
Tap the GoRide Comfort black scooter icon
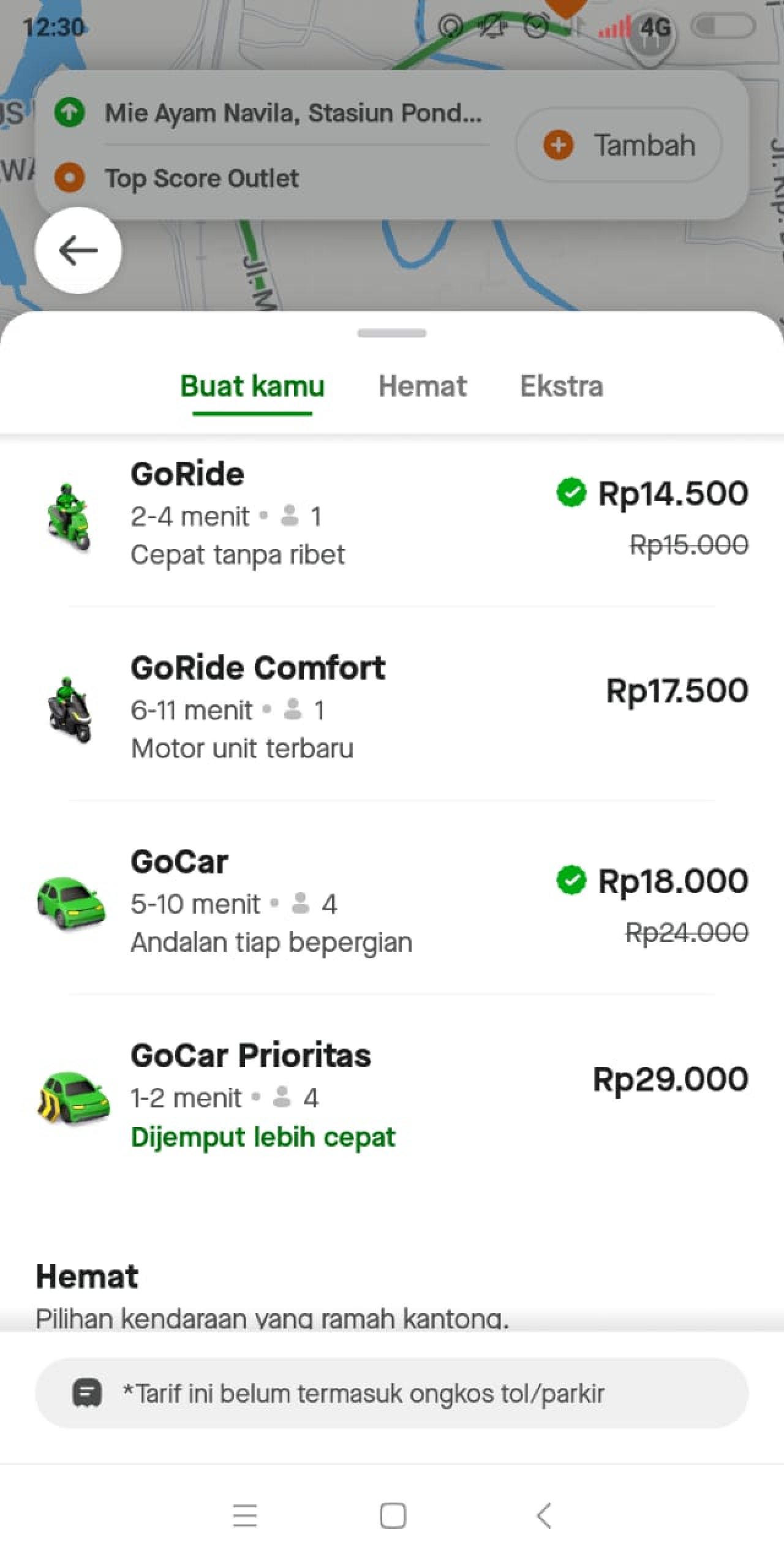pyautogui.click(x=70, y=710)
